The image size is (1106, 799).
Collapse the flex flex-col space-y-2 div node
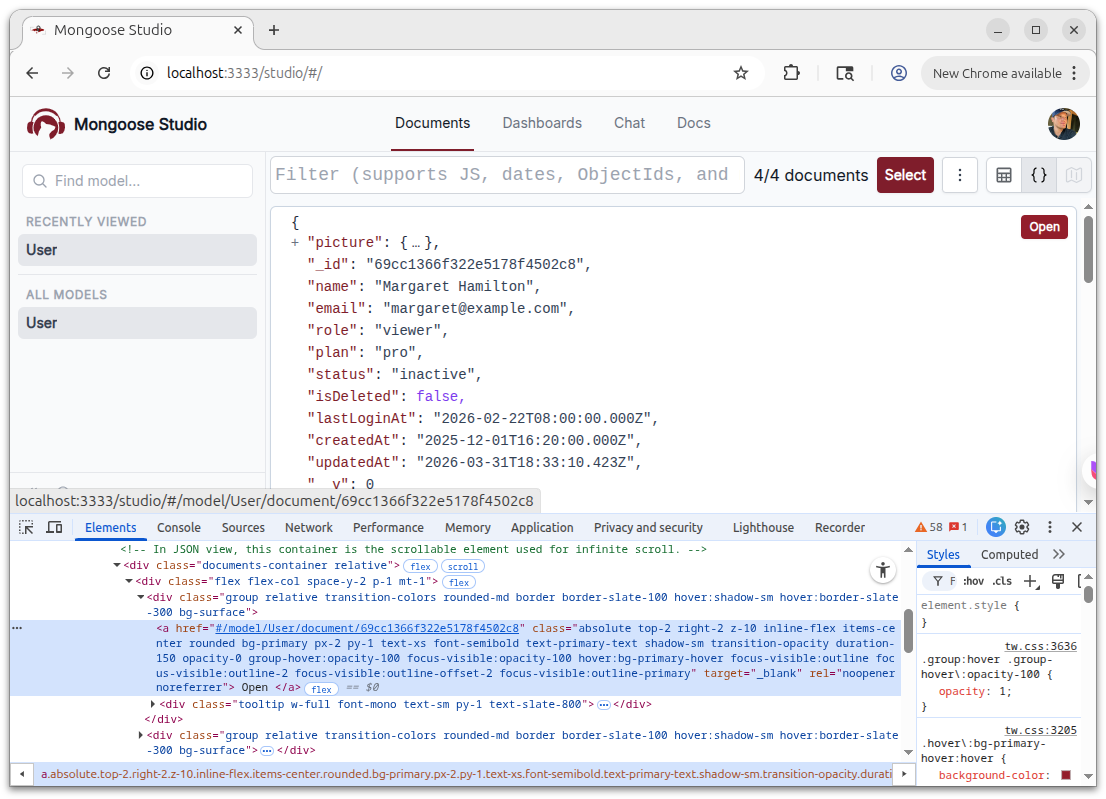coord(129,581)
